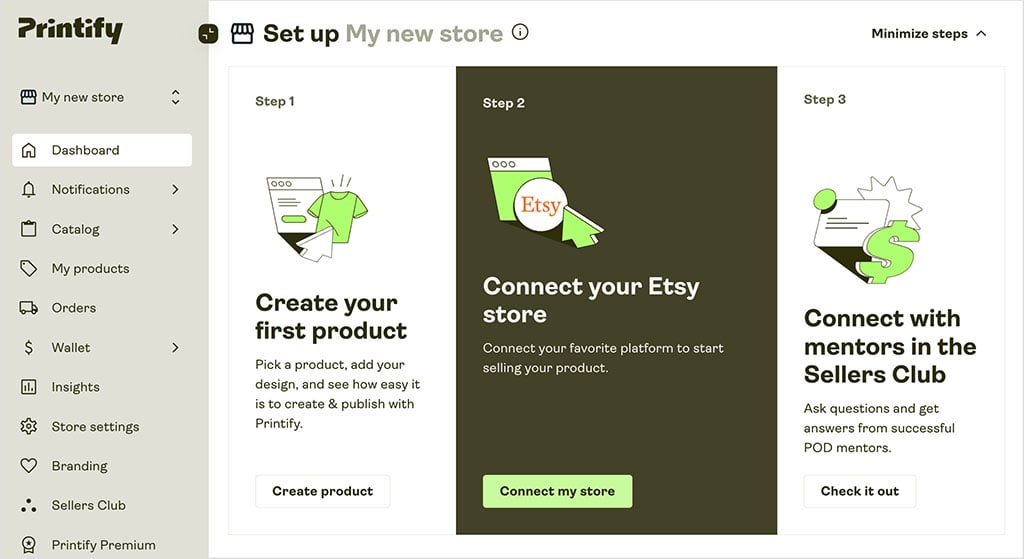Collapse steps with Minimize steps

click(928, 33)
